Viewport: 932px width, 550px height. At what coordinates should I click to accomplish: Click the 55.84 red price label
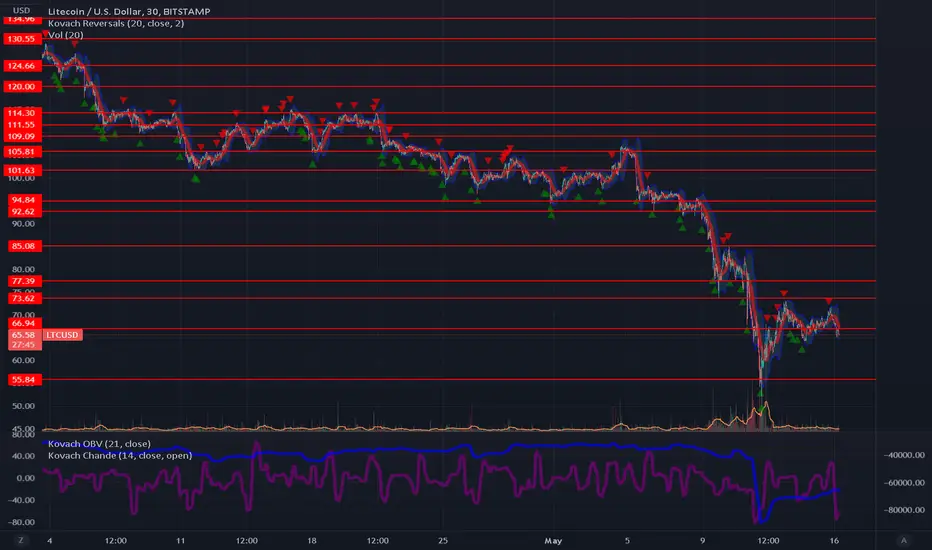24,379
